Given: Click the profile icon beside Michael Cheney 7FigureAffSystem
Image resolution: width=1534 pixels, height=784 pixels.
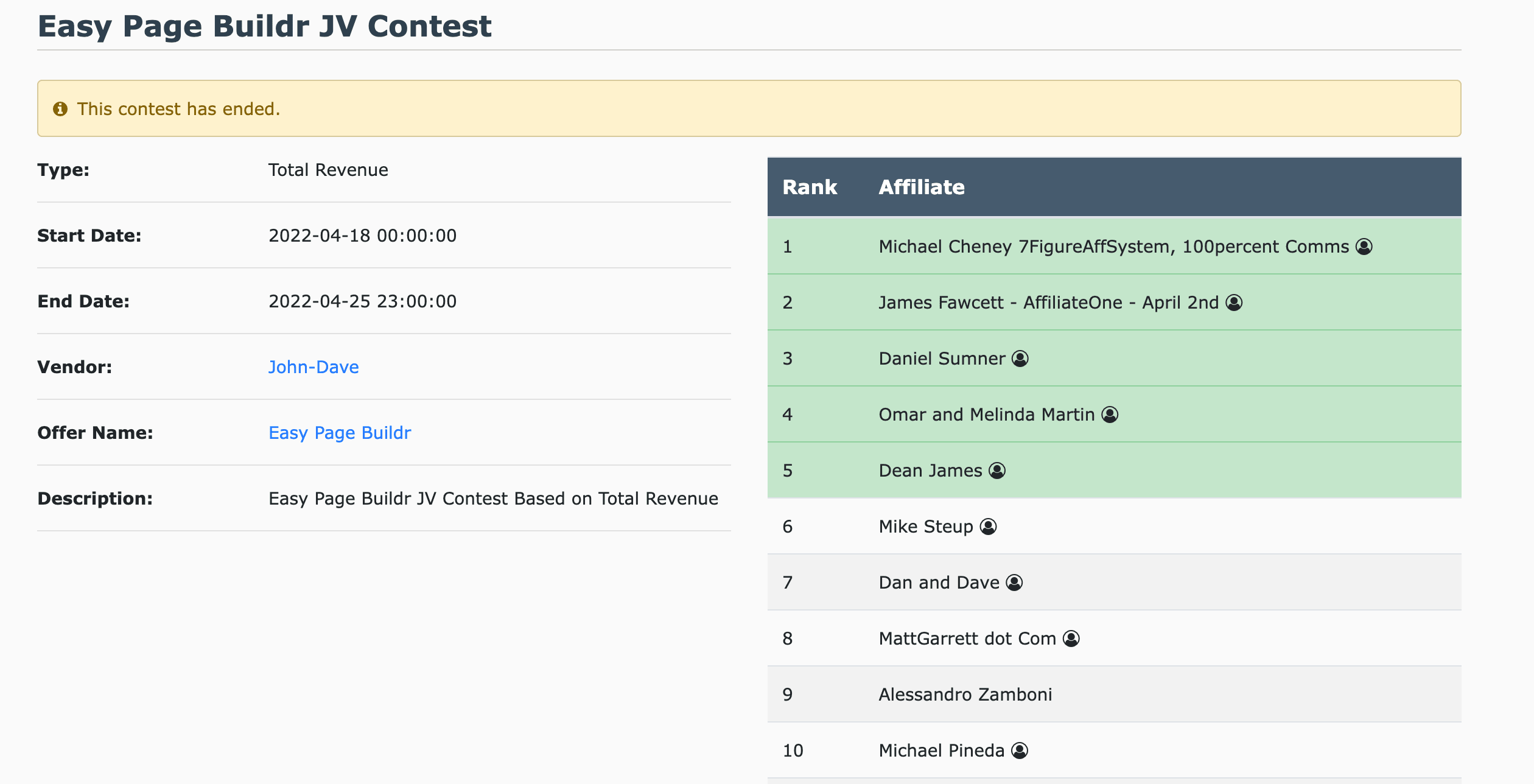Looking at the screenshot, I should [x=1364, y=247].
